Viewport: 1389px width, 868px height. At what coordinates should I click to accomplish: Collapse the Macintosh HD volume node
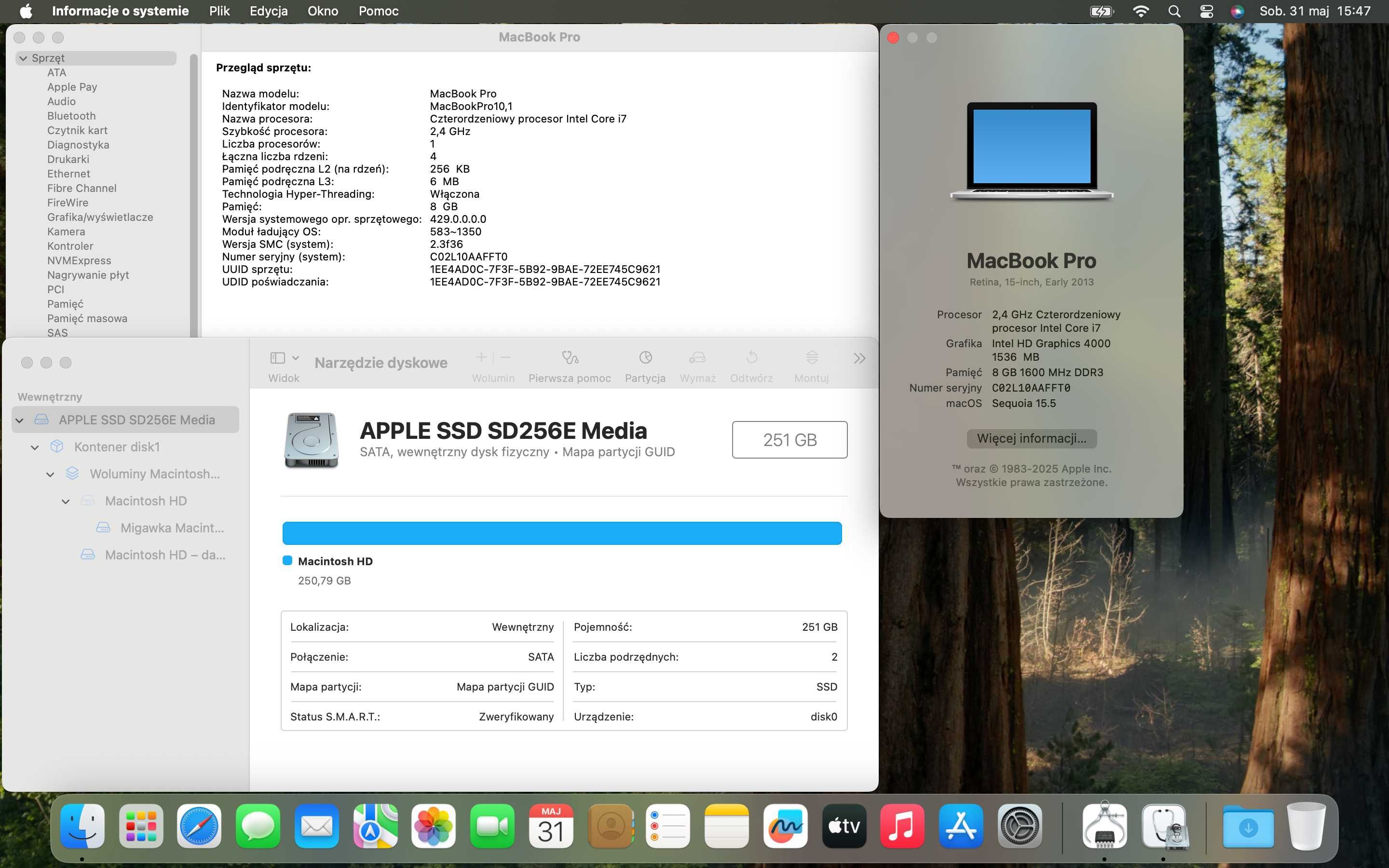66,501
